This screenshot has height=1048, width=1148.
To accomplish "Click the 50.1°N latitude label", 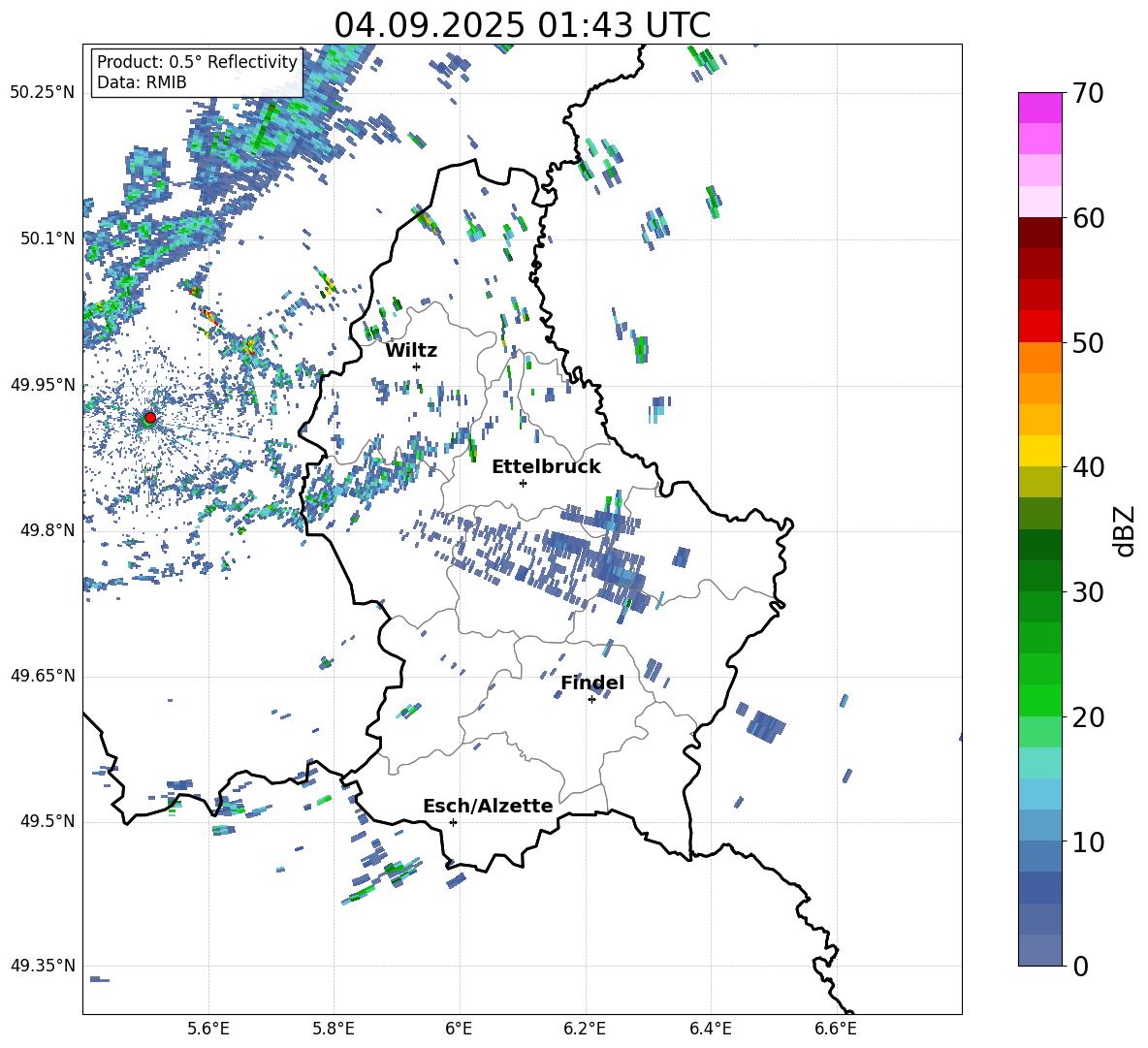I will [x=47, y=238].
